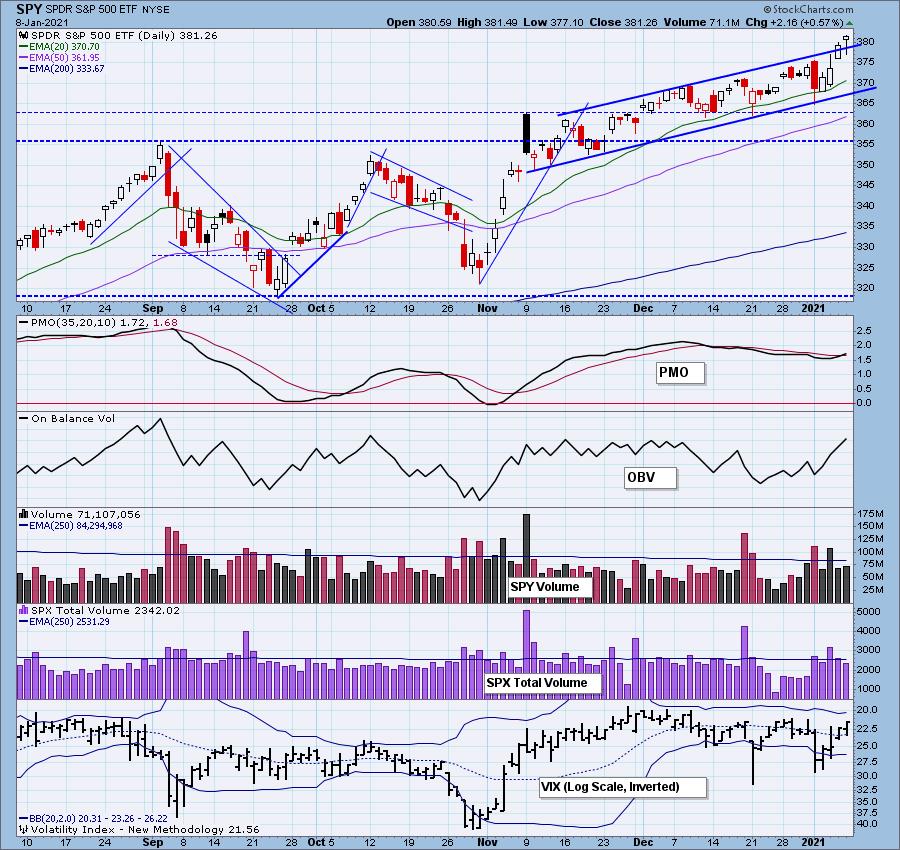Click the SPX Total Volume annotation box
Viewport: 900px width, 850px height.
tap(542, 682)
